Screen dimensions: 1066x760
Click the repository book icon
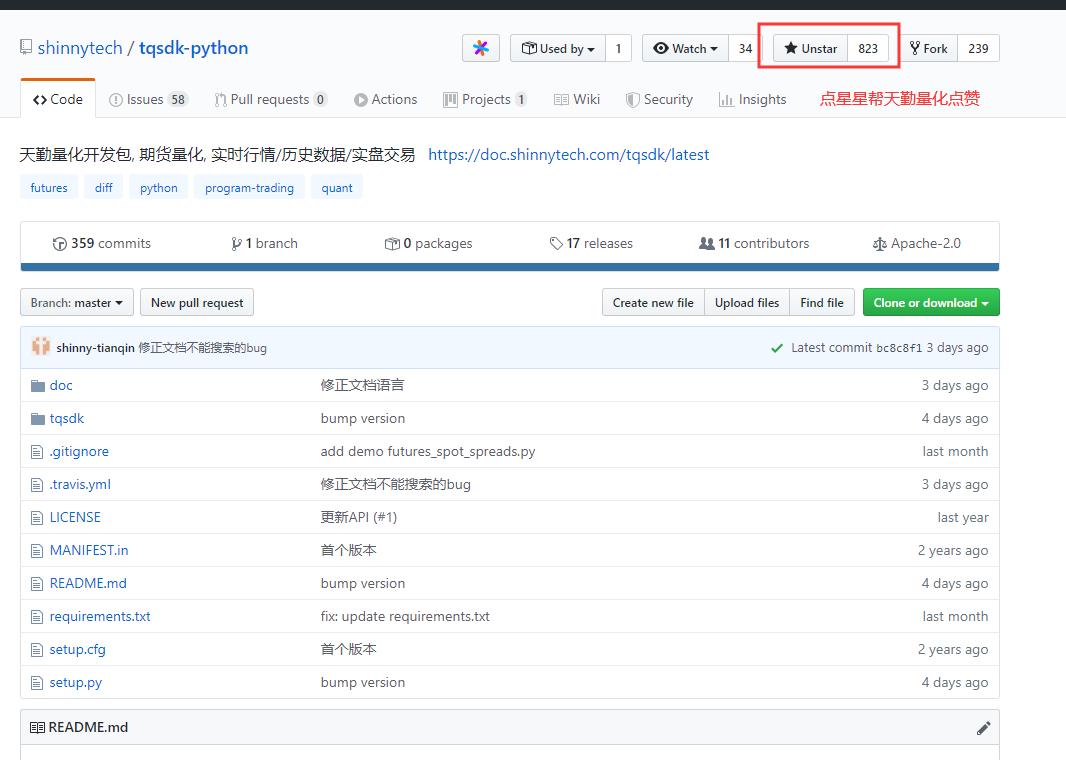(26, 47)
